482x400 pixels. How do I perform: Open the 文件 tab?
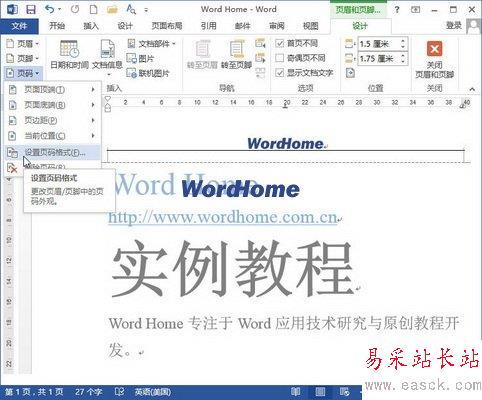pyautogui.click(x=19, y=26)
